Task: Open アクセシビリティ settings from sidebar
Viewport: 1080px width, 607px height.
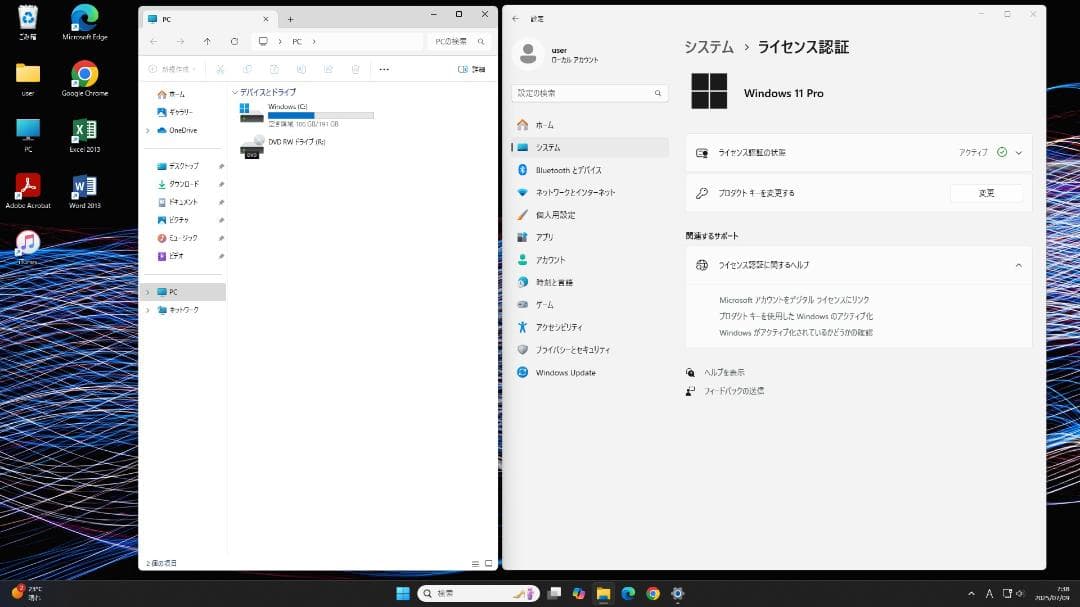Action: pyautogui.click(x=566, y=327)
